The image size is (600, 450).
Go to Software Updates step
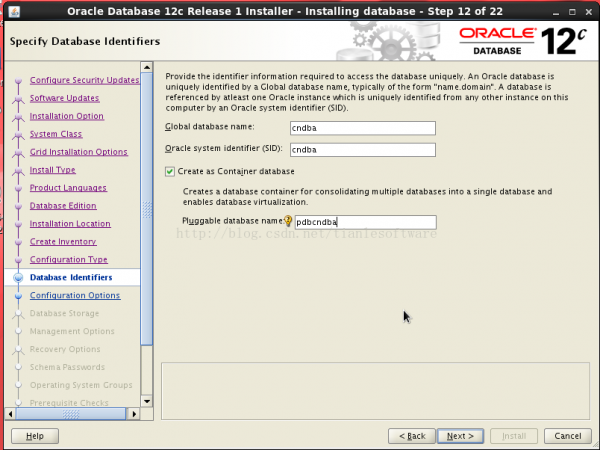tap(64, 98)
